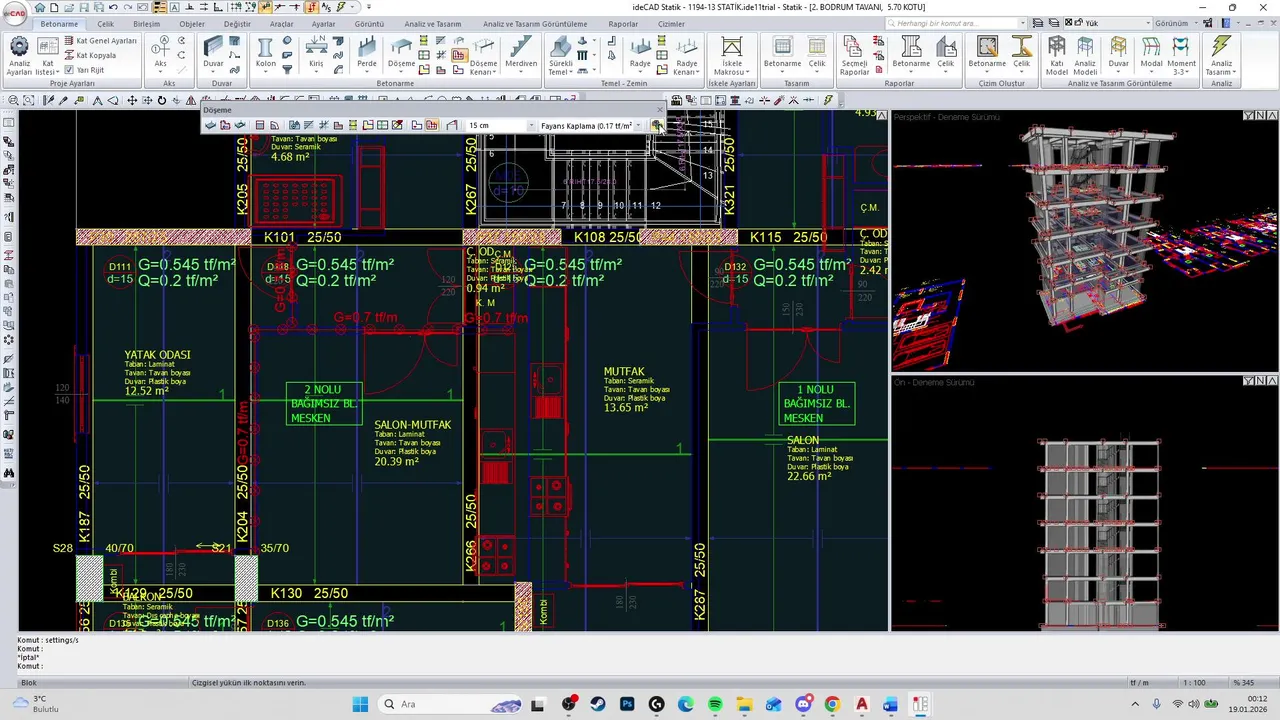Click Çelik in the Tasarım group
The image size is (1280, 720).
click(817, 55)
